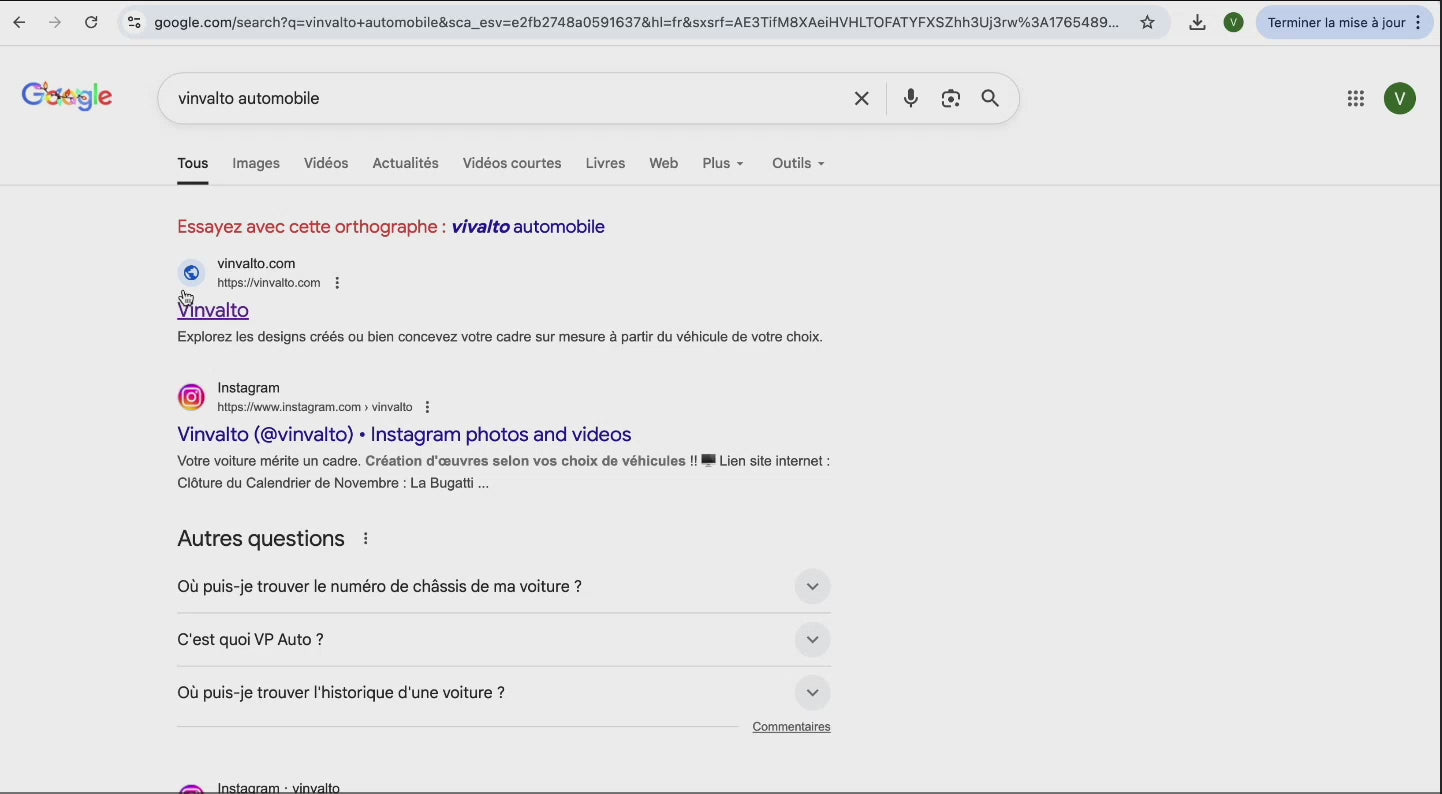Open the Plus dropdown menu

coord(722,163)
